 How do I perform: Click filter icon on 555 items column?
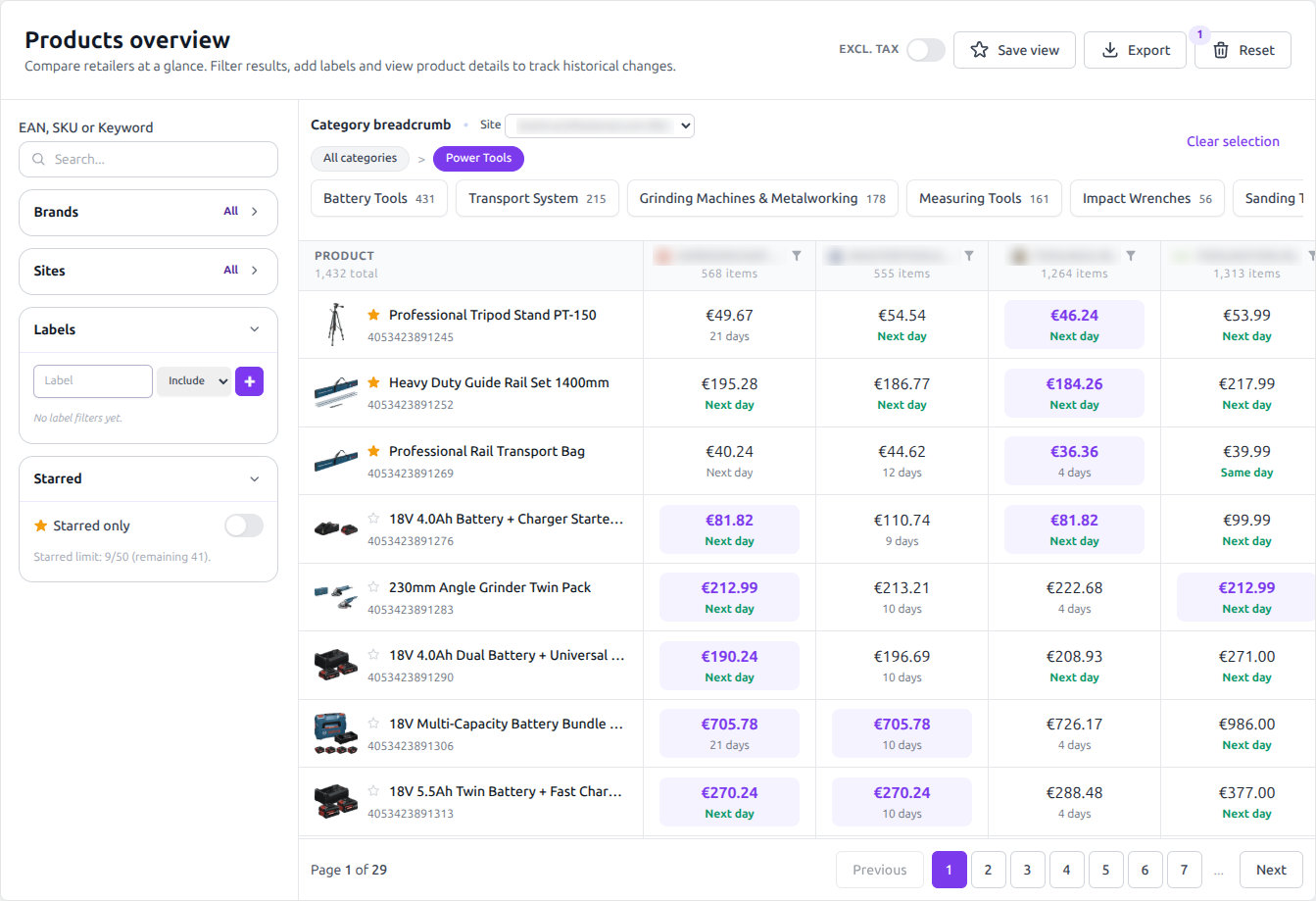coord(969,256)
